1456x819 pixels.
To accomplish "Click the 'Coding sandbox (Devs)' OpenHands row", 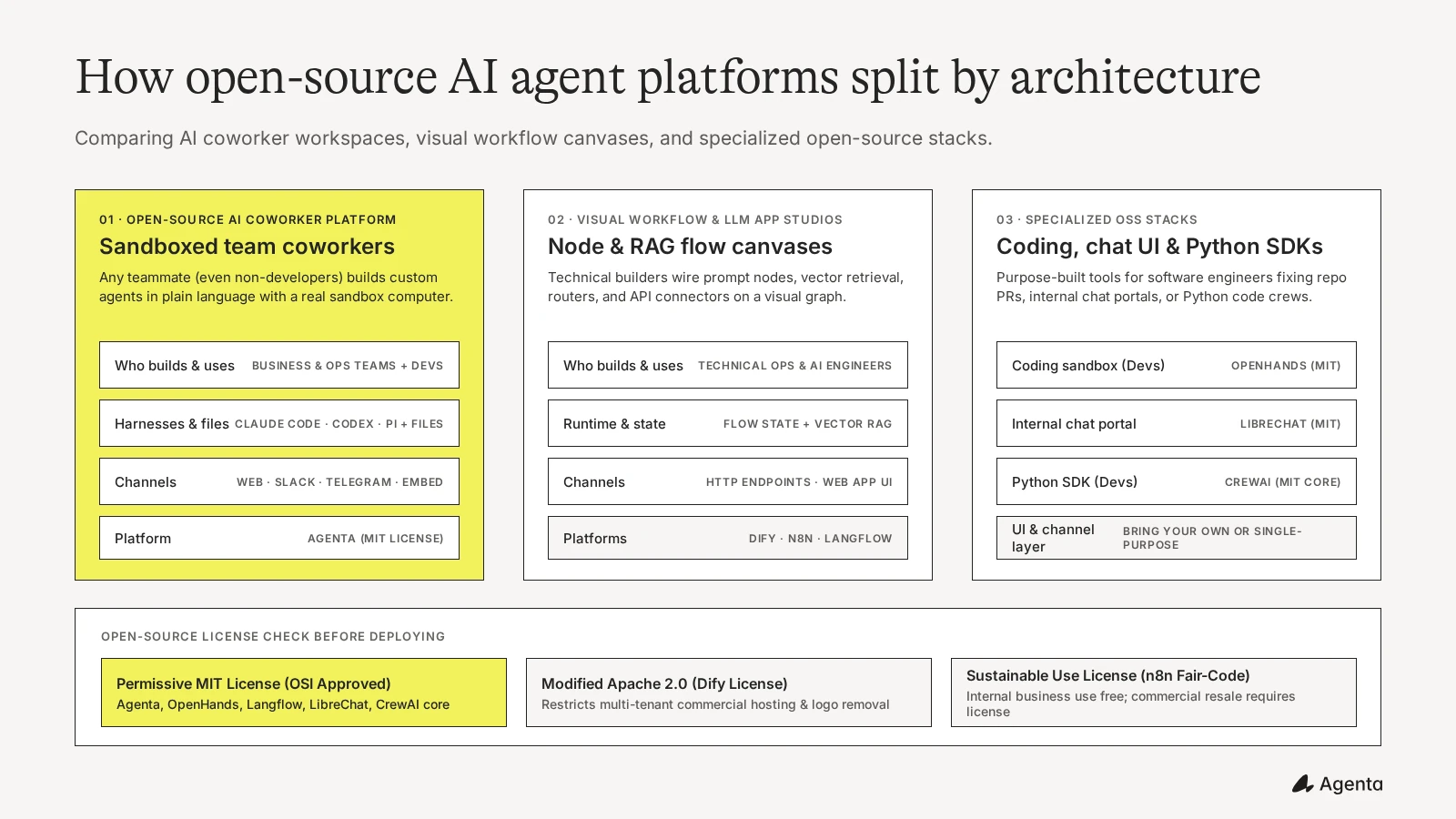I will 1177,365.
